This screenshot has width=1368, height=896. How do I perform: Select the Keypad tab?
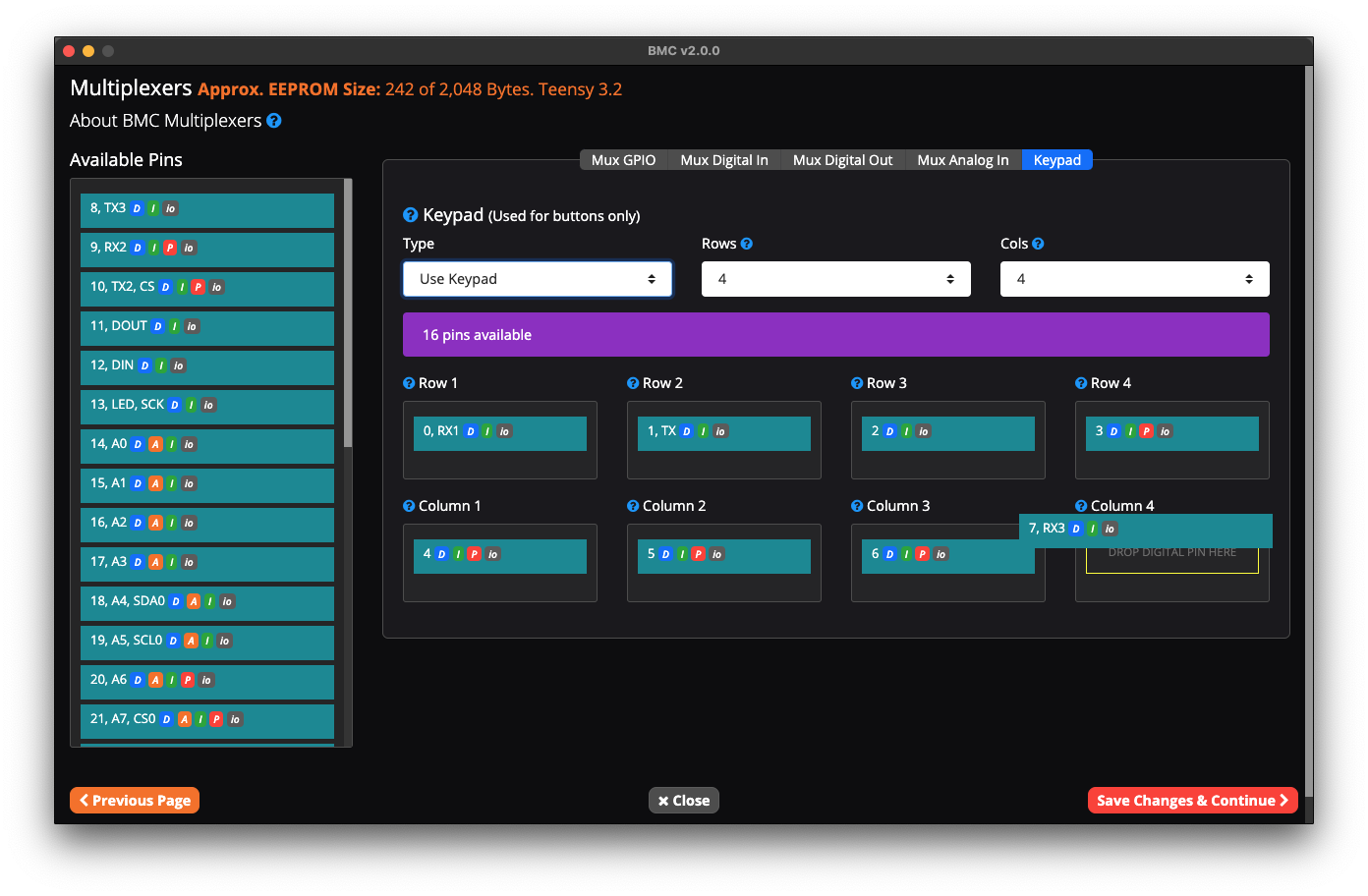tap(1057, 160)
